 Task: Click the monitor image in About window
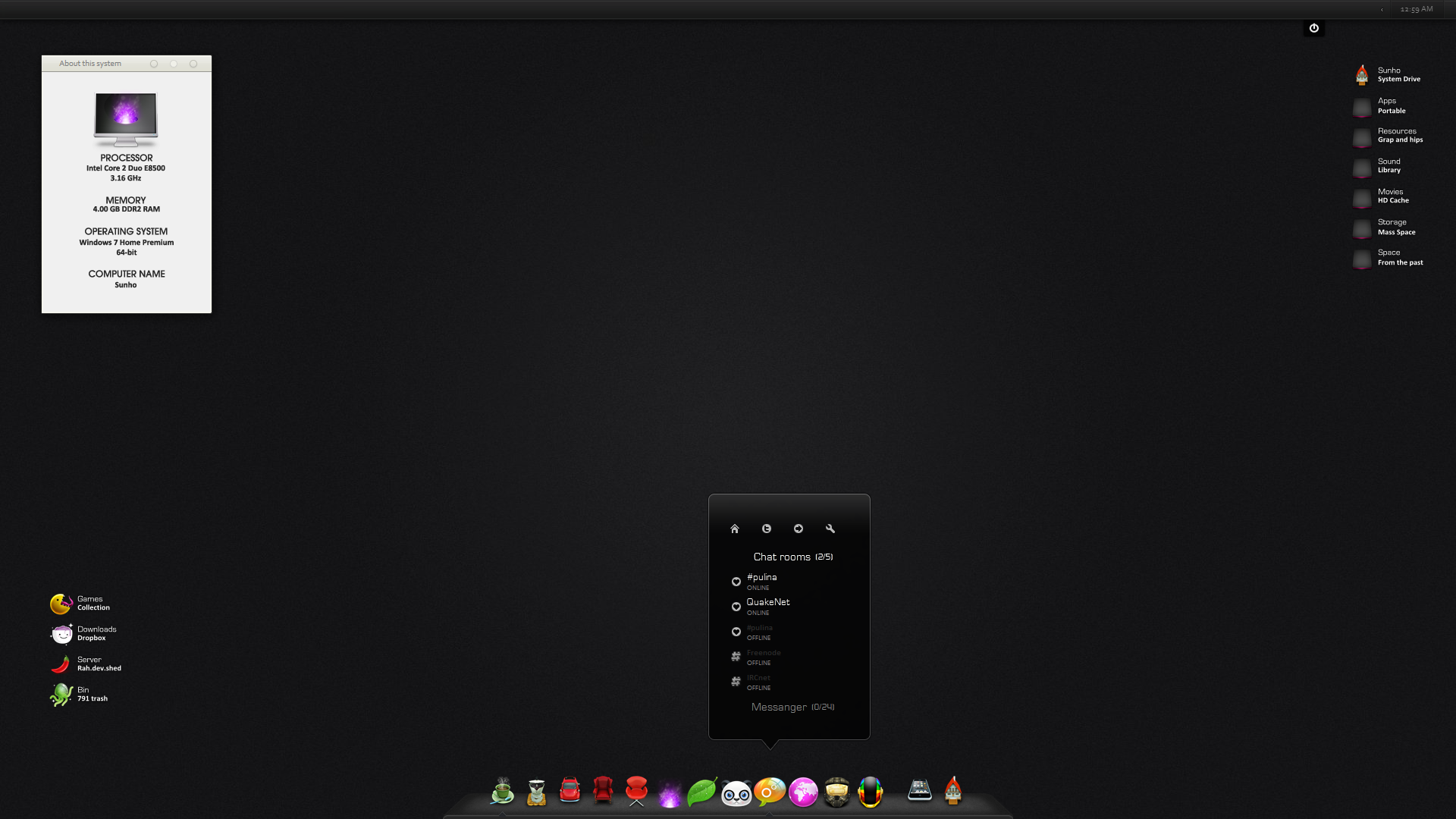[126, 120]
